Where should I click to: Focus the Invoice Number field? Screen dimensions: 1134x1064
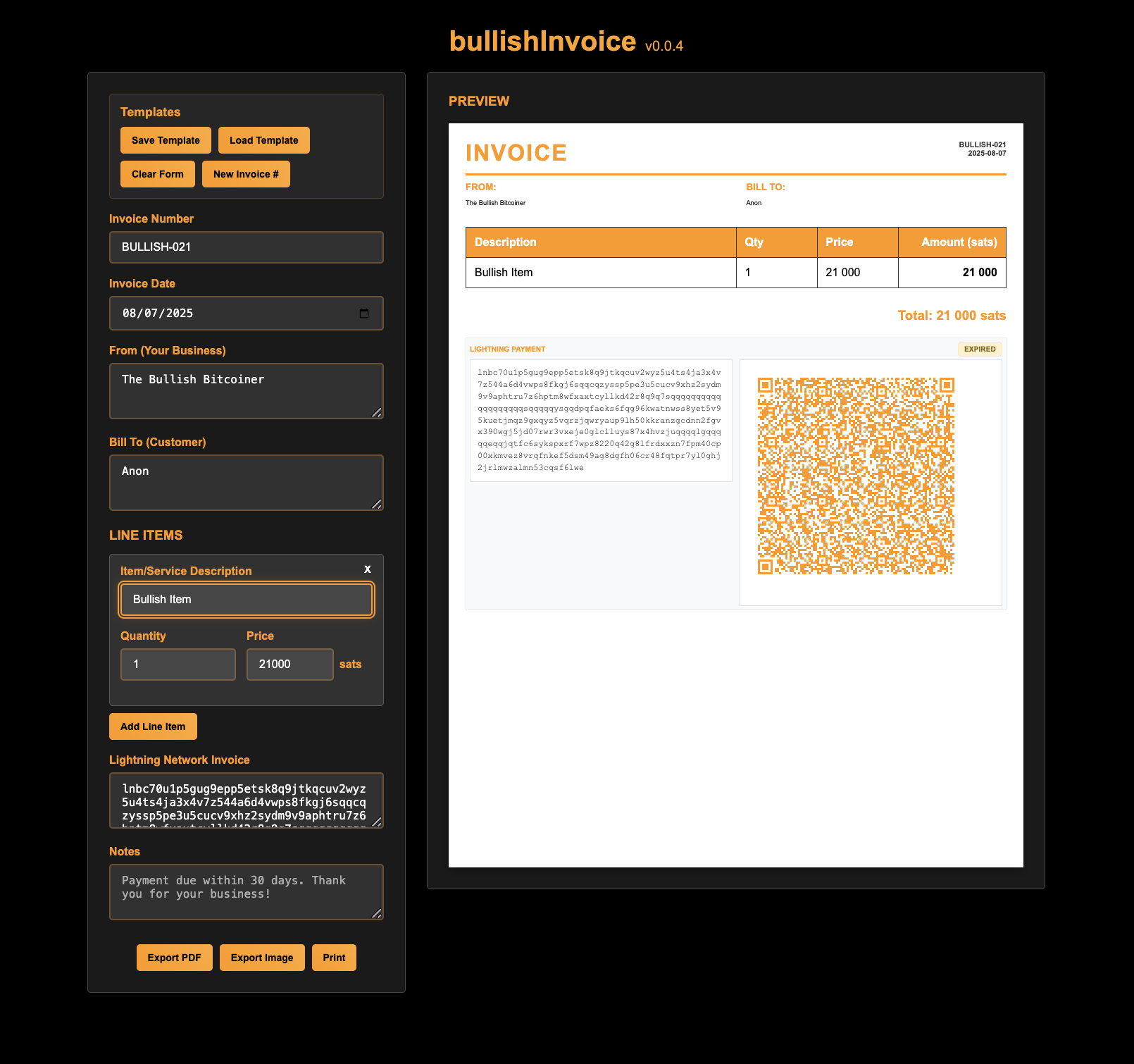click(247, 247)
